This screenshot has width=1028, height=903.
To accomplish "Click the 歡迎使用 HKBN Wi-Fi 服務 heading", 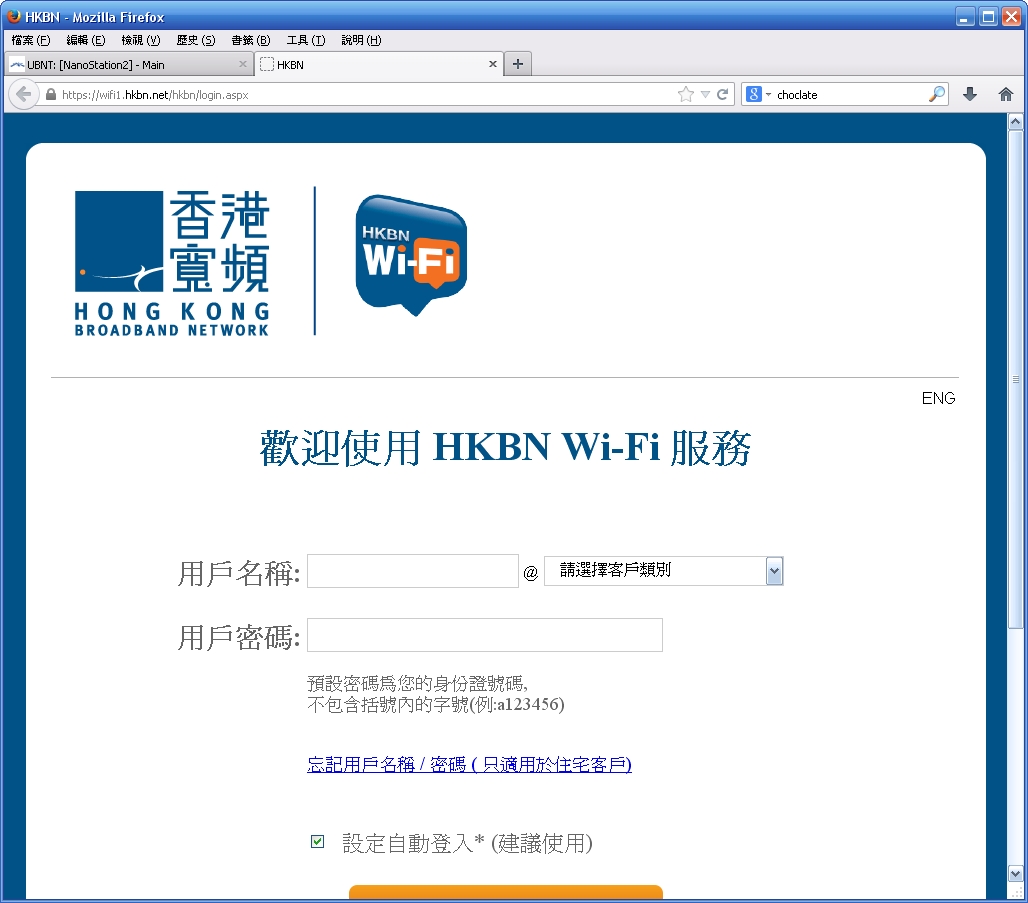I will (x=505, y=449).
